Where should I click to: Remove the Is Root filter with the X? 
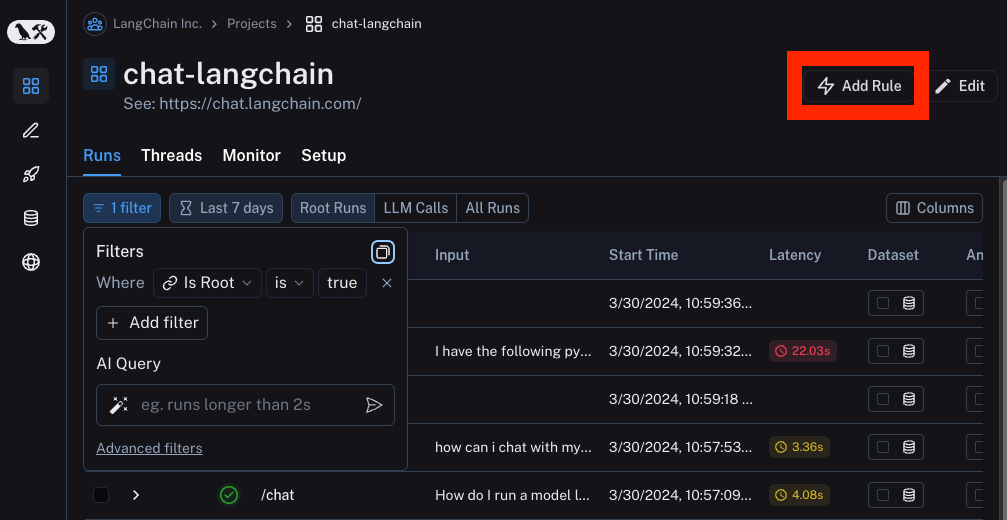[387, 283]
